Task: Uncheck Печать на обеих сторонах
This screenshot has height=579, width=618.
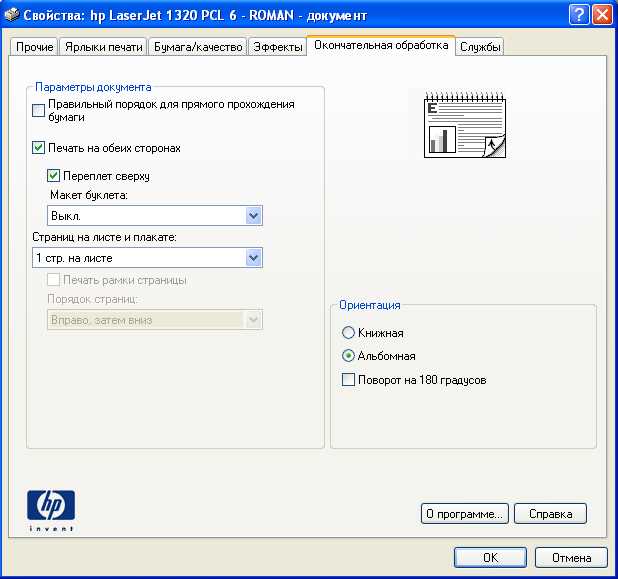Action: (x=38, y=148)
